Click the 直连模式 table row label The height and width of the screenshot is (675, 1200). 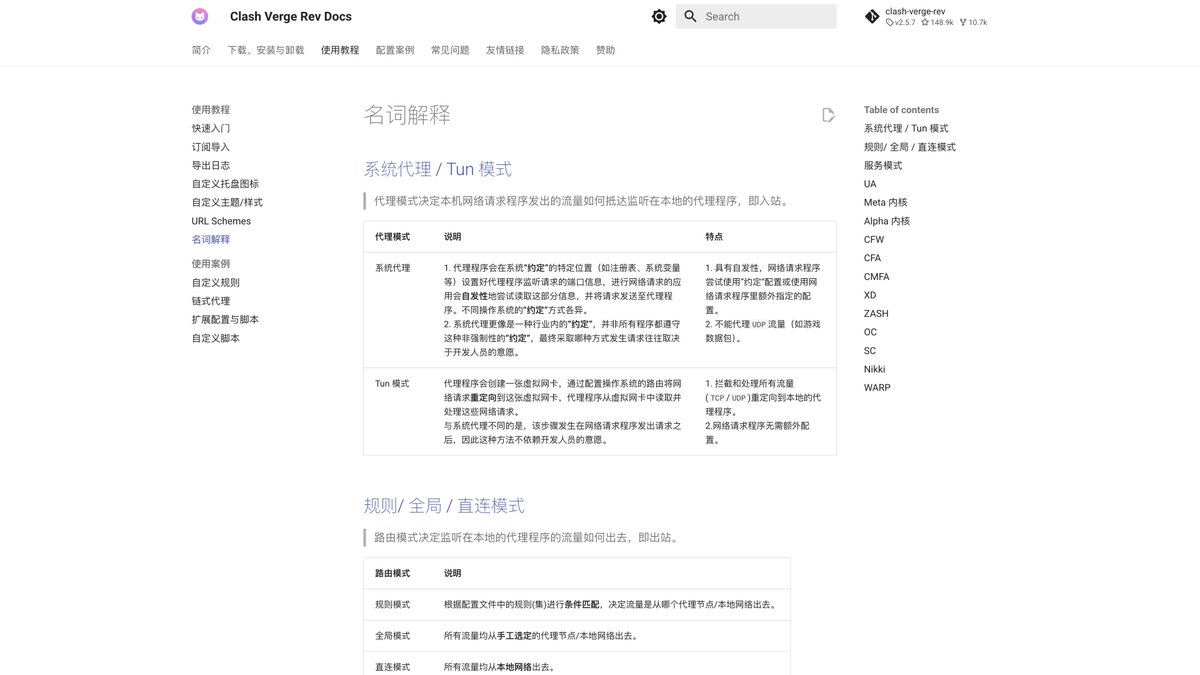coord(393,666)
